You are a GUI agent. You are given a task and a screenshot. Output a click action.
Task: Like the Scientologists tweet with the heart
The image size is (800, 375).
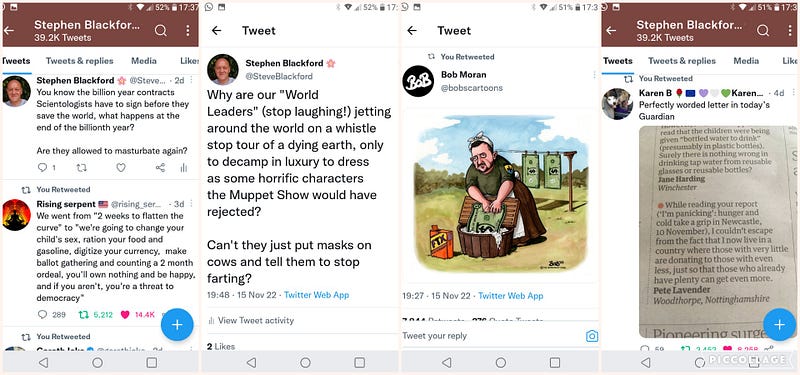coord(120,167)
